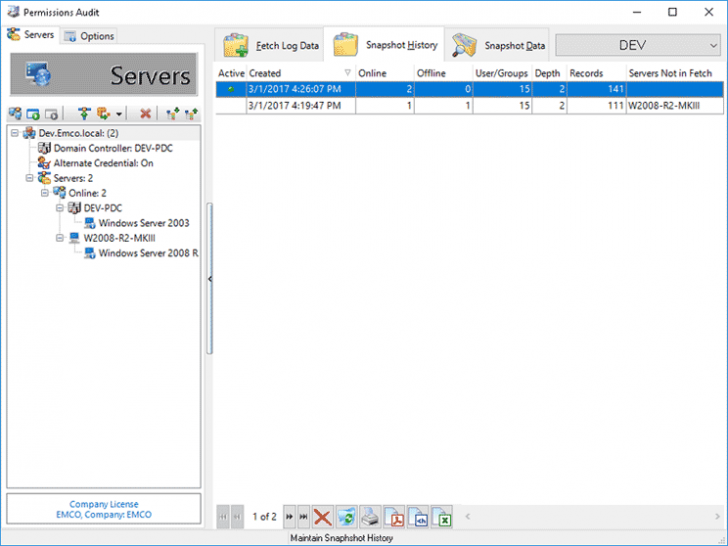Click the gray window with play icon
This screenshot has width=728, height=546.
click(x=51, y=113)
